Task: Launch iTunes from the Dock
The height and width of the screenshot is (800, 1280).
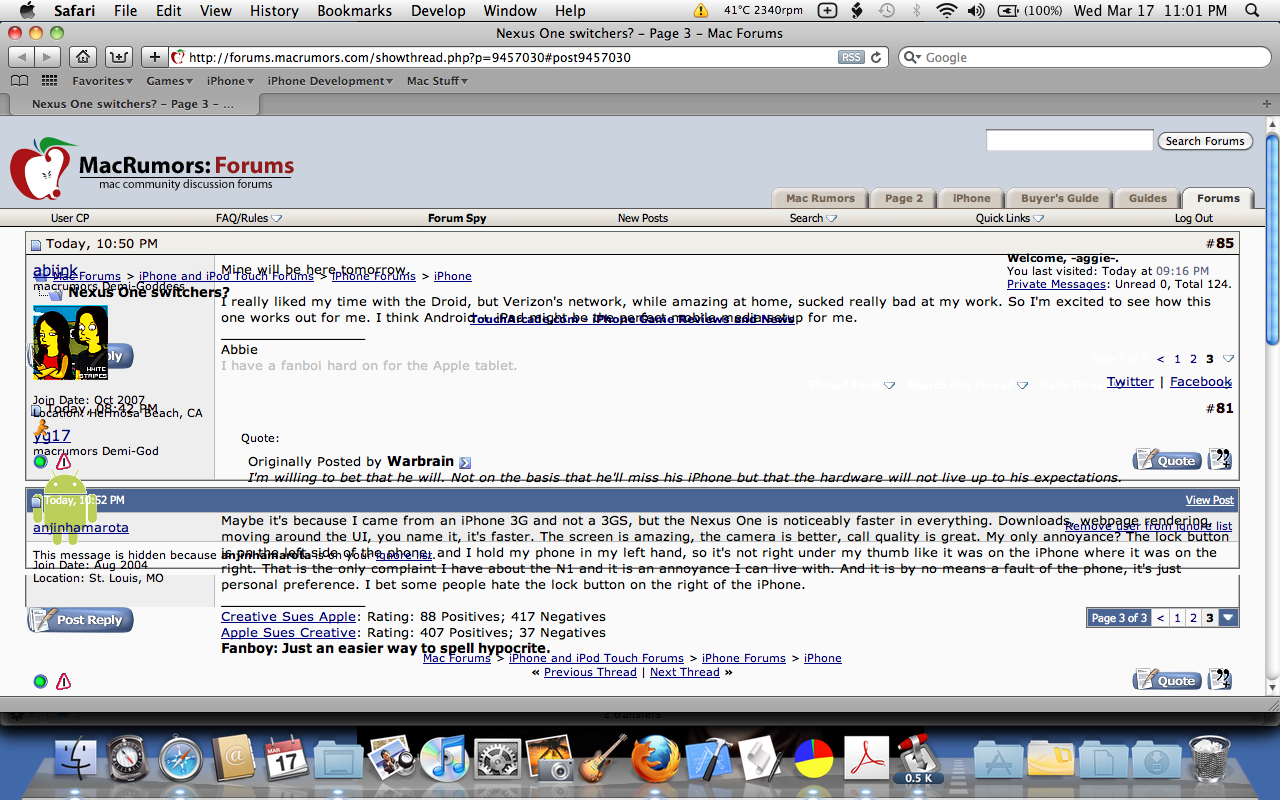Action: [x=444, y=757]
